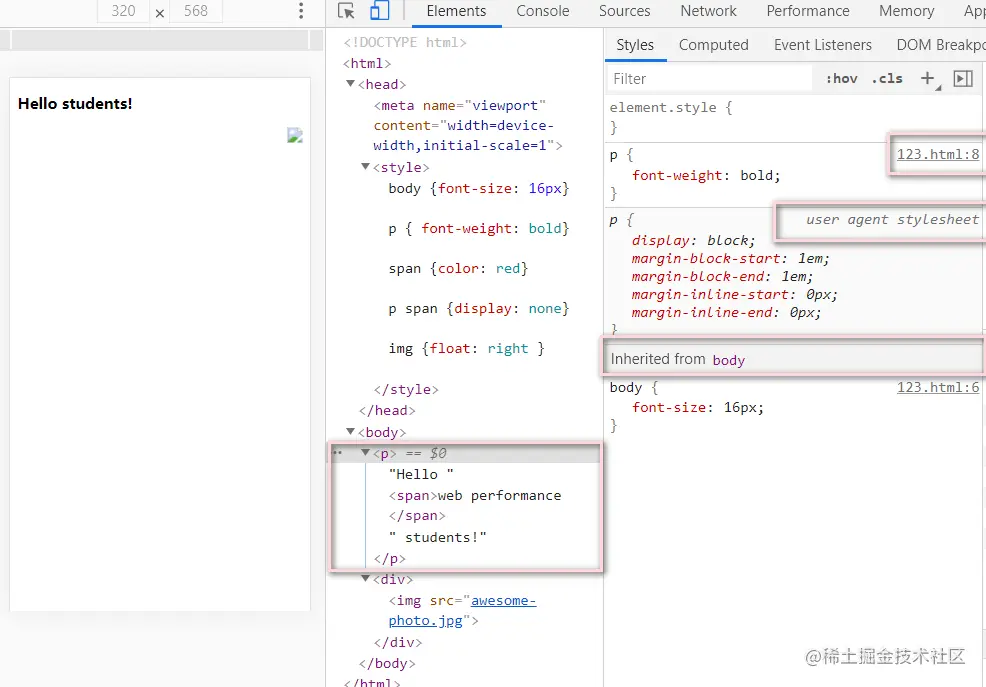The height and width of the screenshot is (687, 986).
Task: Select the html opening tag row
Action: click(x=367, y=63)
